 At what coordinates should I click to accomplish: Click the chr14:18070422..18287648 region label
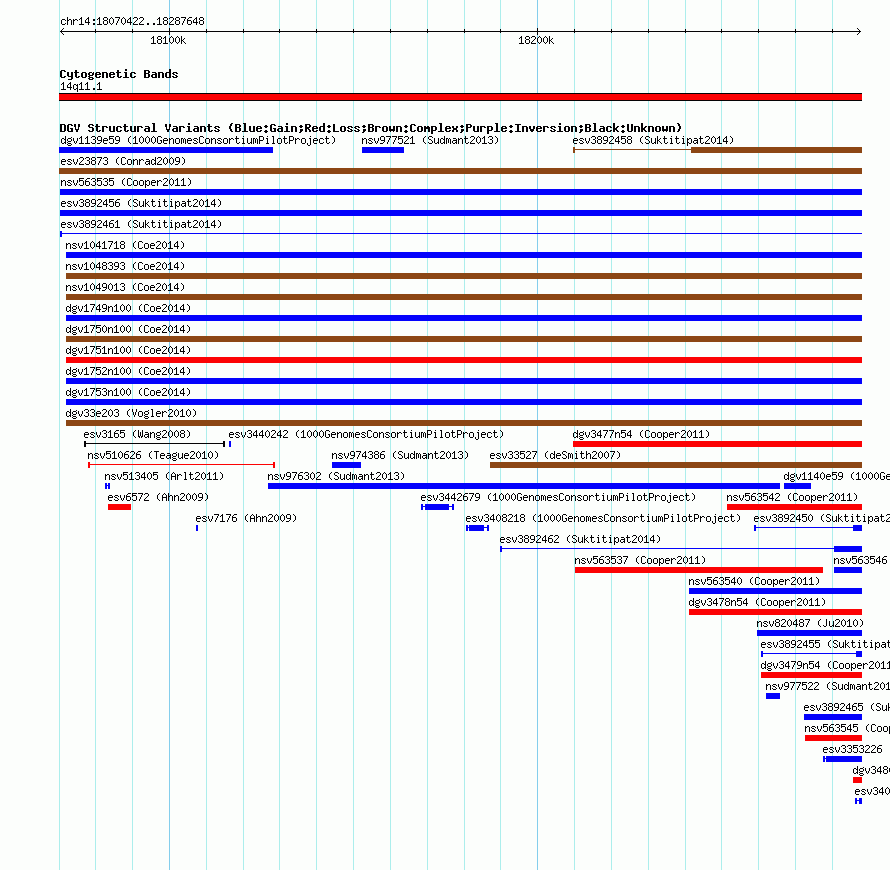click(132, 21)
